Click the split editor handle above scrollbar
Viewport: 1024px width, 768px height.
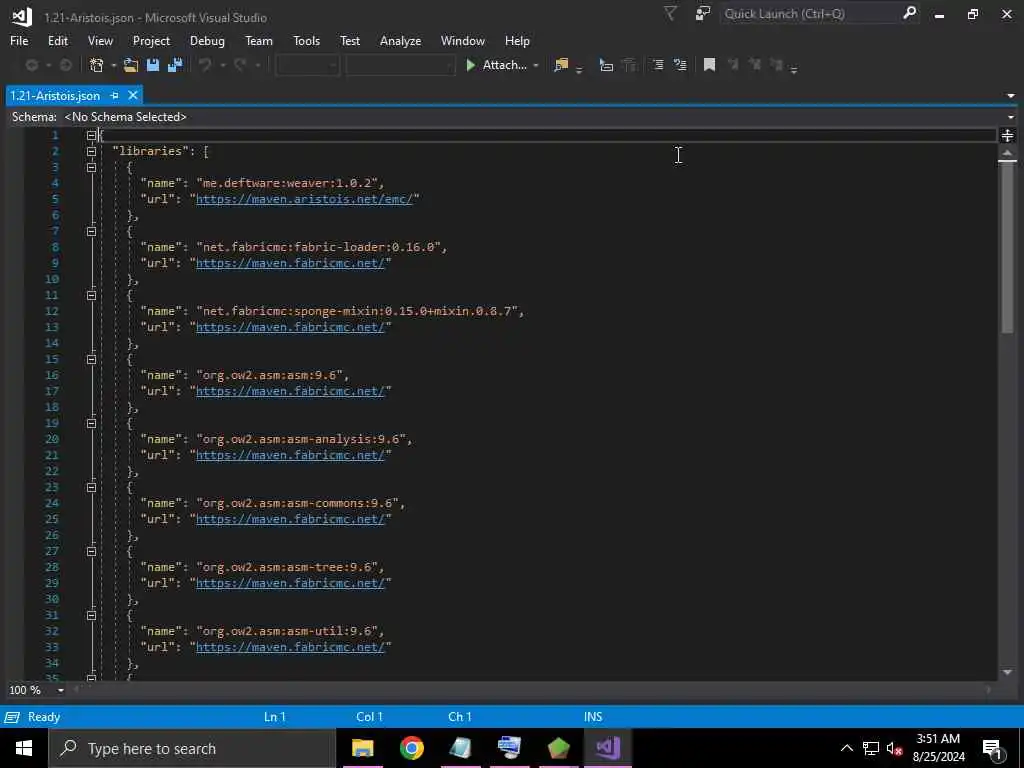pos(1007,135)
